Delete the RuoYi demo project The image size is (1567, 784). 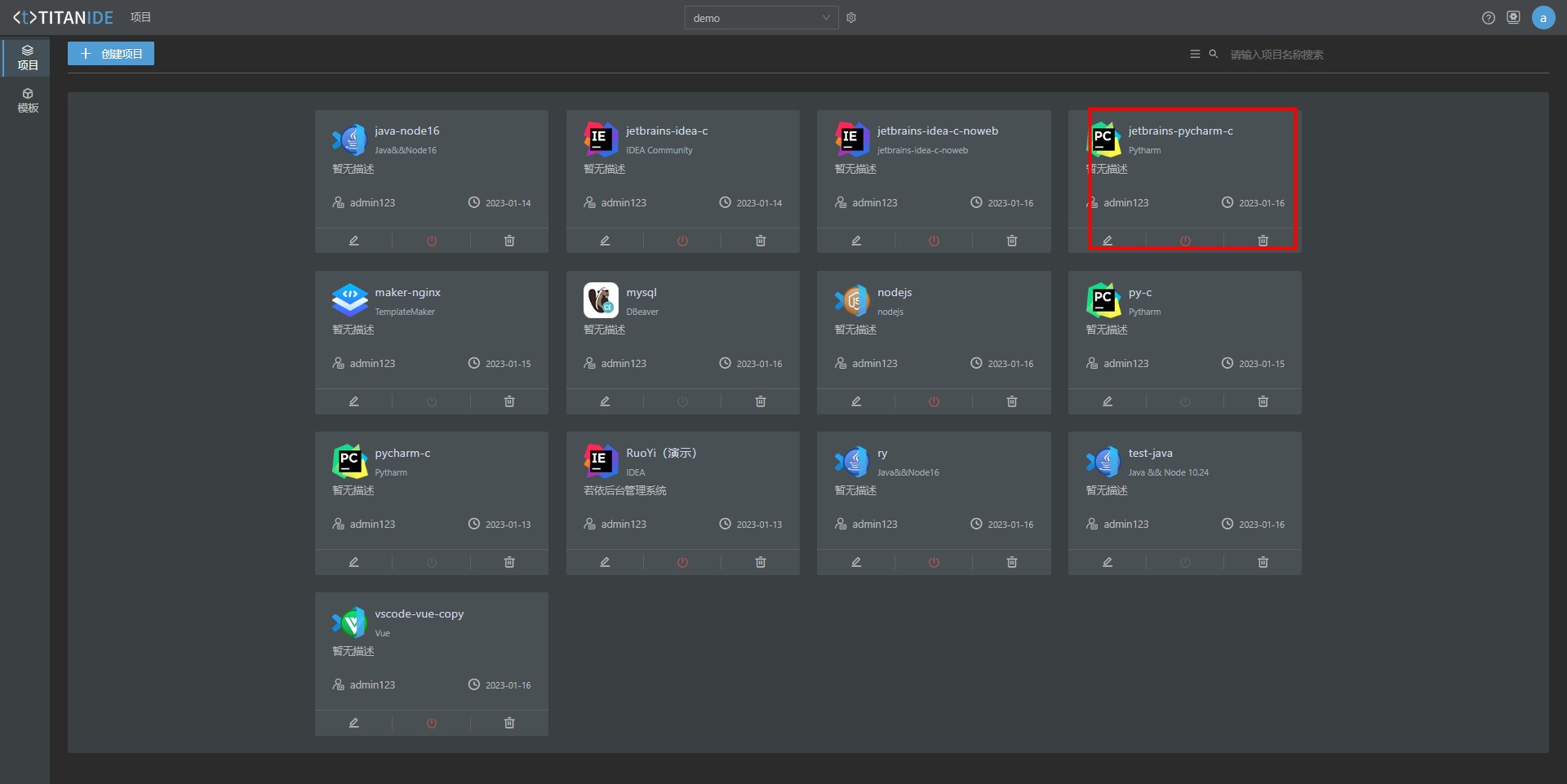(x=761, y=562)
